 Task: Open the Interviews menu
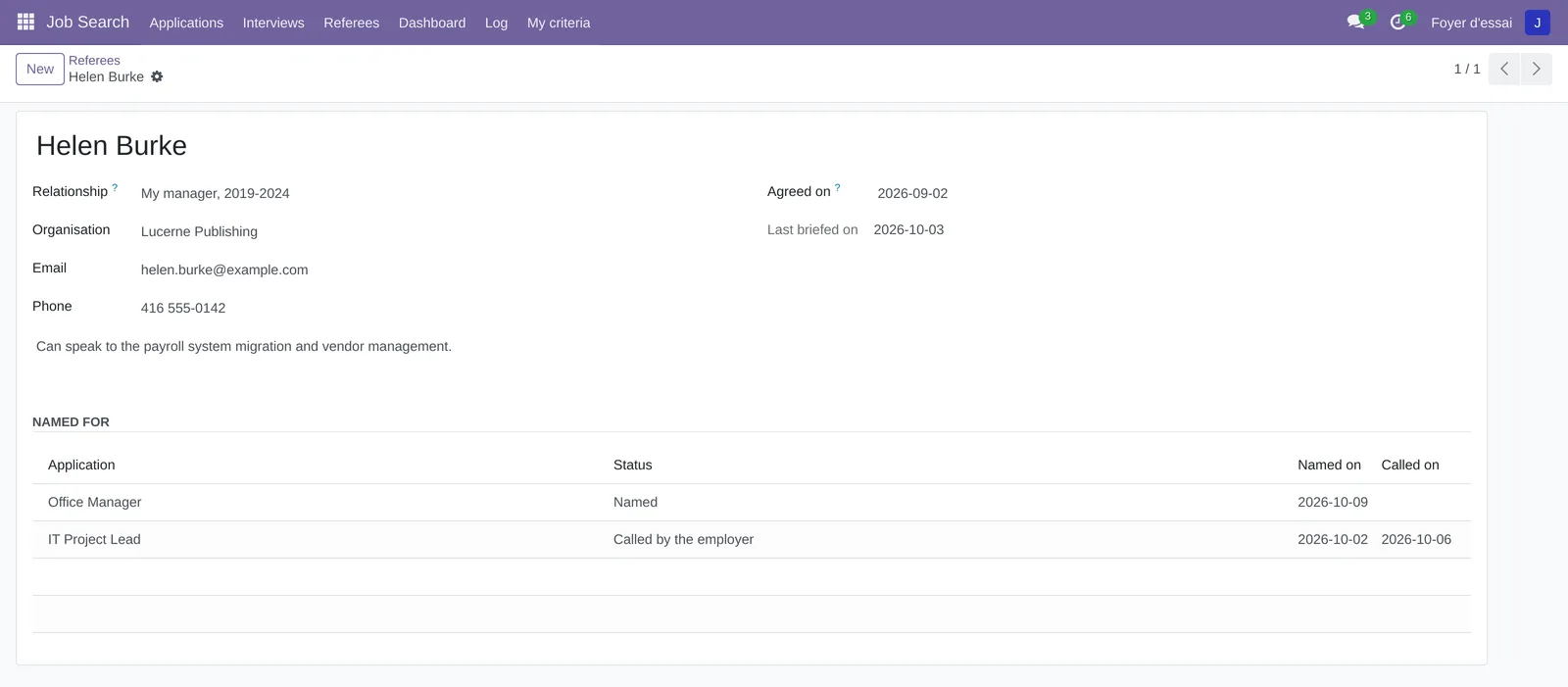click(x=273, y=23)
